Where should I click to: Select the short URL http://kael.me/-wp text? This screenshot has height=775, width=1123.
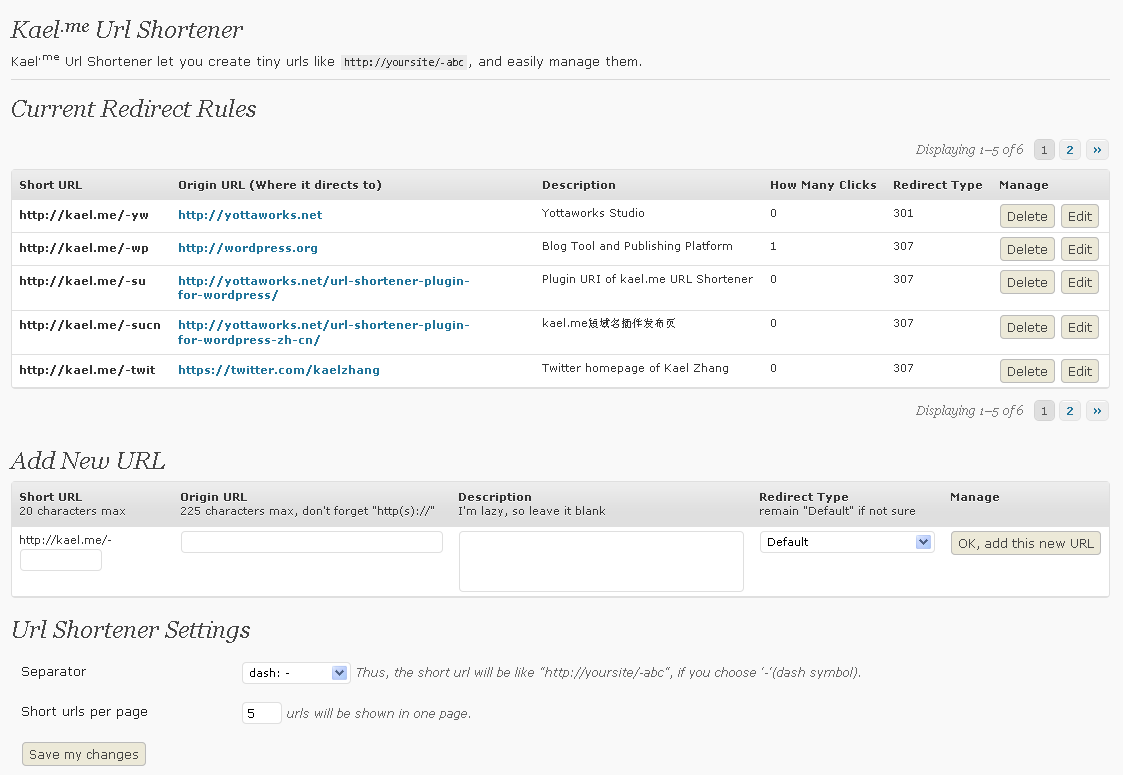84,248
